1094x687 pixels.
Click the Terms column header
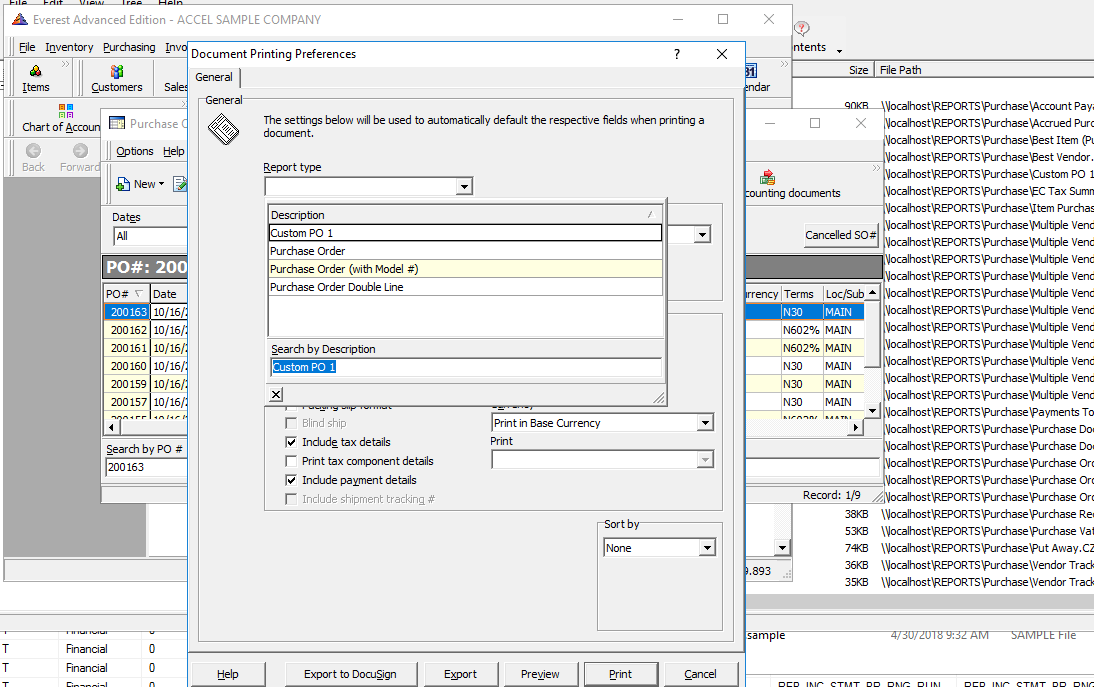tap(801, 294)
